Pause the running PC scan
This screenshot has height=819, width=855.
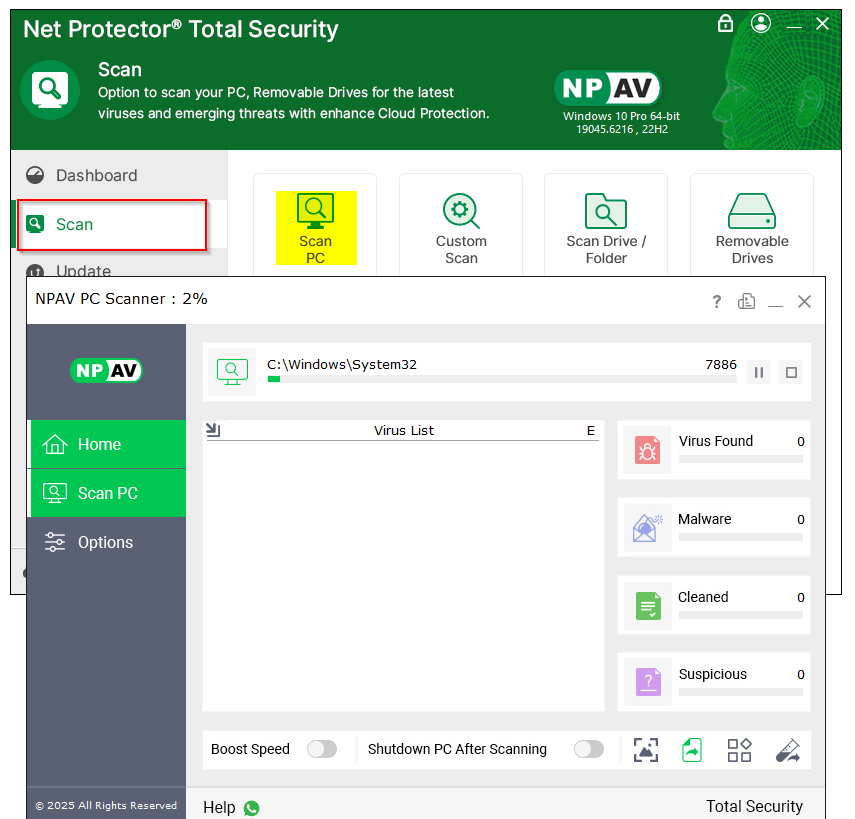(759, 372)
